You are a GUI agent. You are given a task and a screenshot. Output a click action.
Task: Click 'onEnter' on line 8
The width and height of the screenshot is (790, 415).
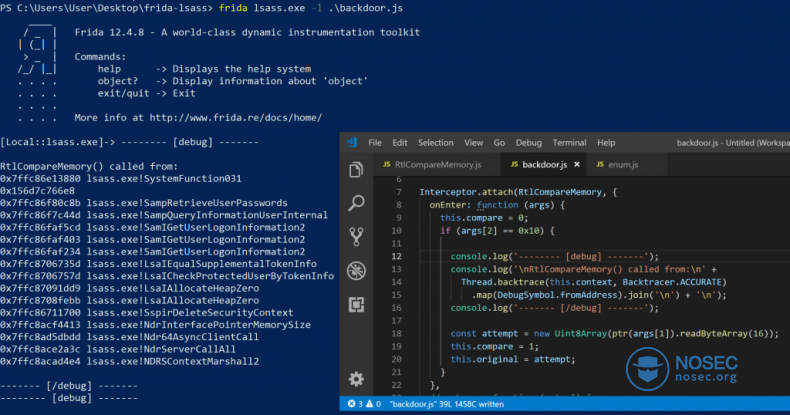click(x=449, y=205)
